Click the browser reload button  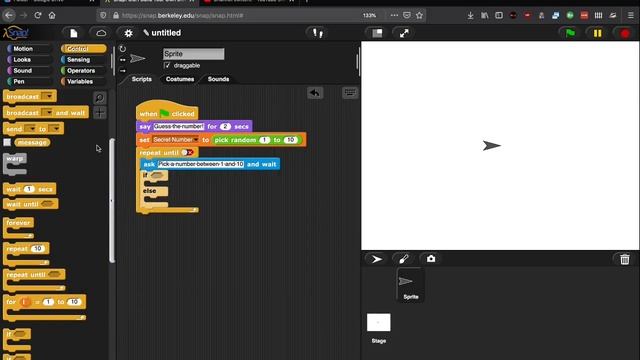click(38, 16)
